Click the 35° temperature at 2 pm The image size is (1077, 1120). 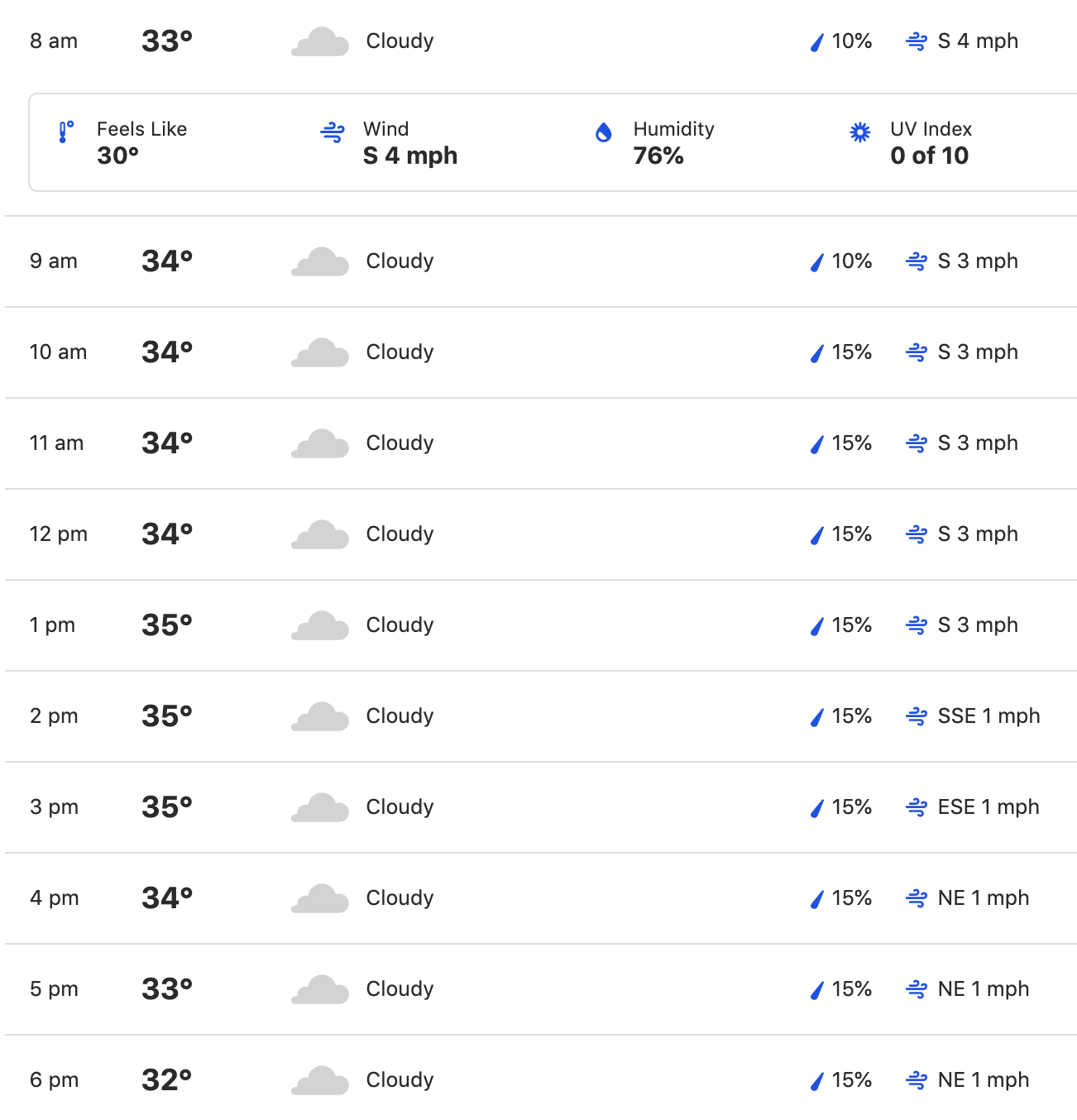pos(167,716)
